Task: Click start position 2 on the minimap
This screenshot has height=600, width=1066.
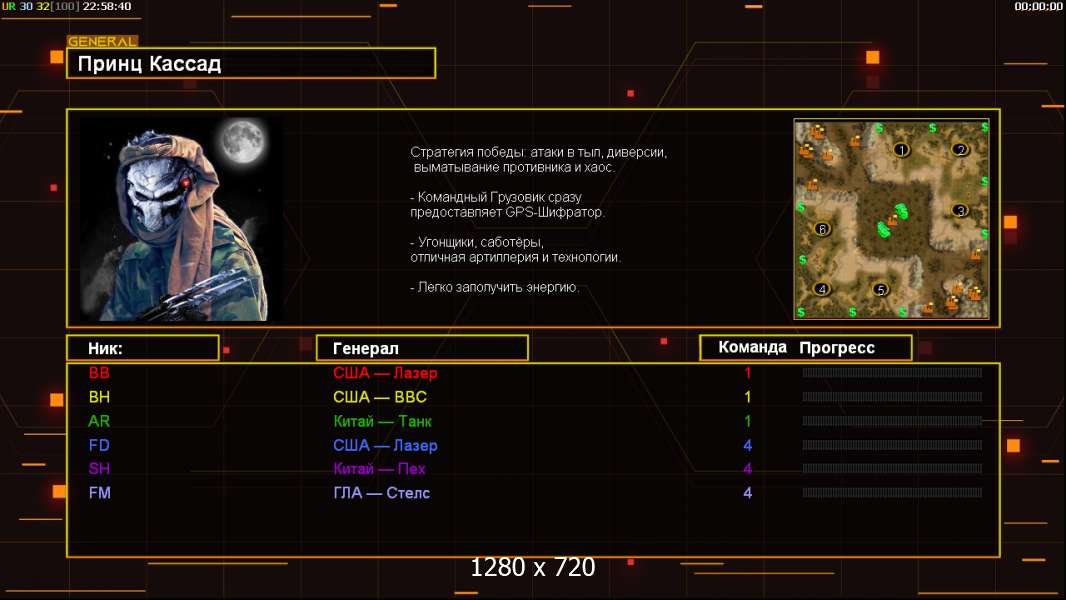Action: tap(961, 149)
